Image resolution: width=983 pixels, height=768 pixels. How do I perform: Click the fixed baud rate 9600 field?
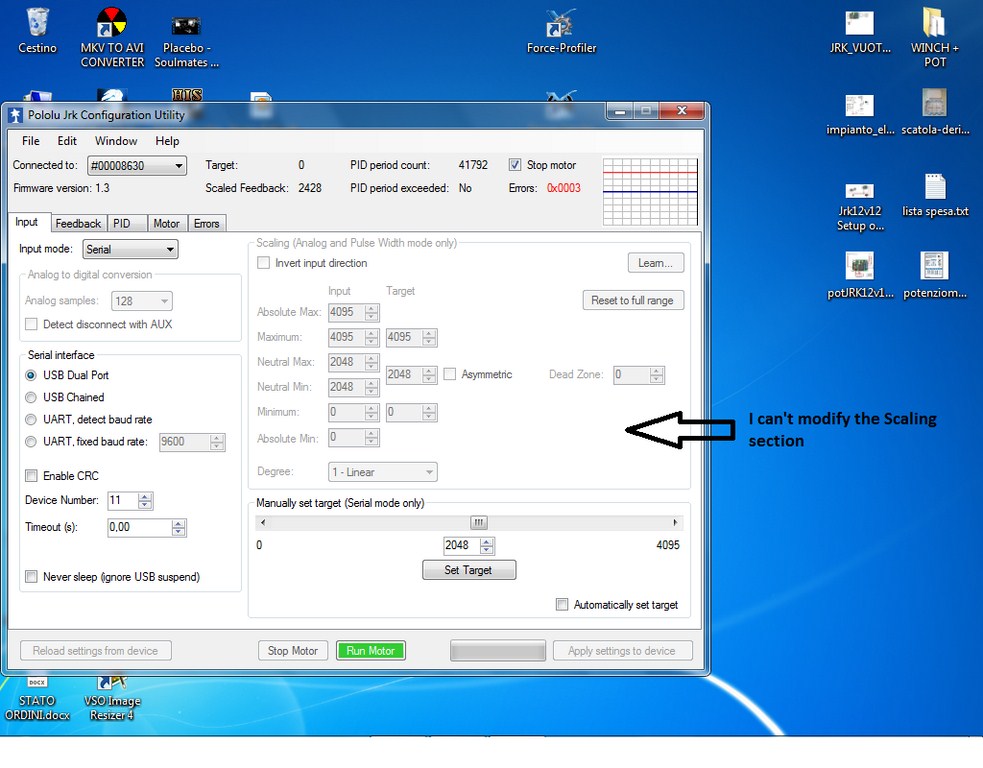pos(185,442)
